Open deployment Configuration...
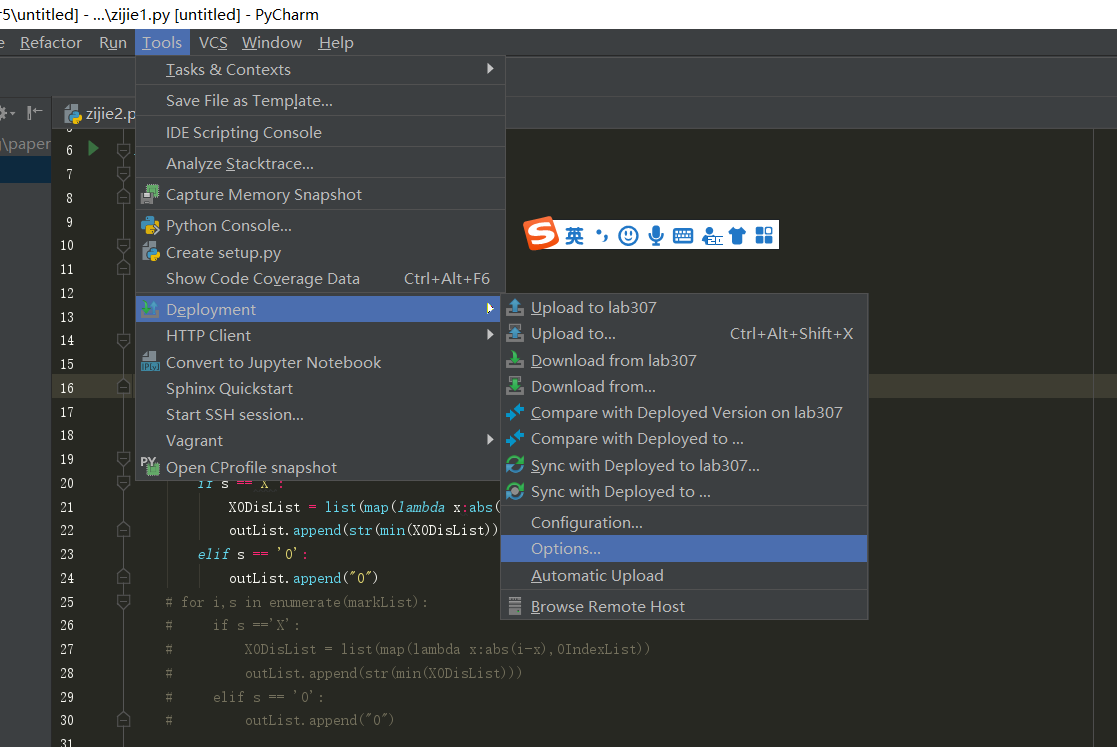The image size is (1117, 747). point(684,522)
